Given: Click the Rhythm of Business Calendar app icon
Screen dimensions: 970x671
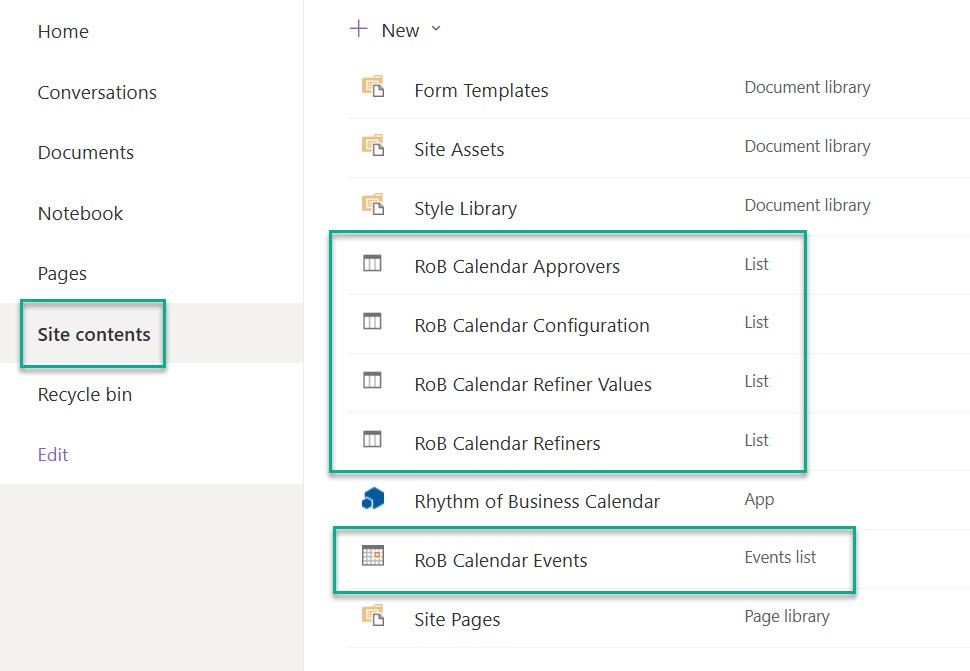Looking at the screenshot, I should 372,498.
